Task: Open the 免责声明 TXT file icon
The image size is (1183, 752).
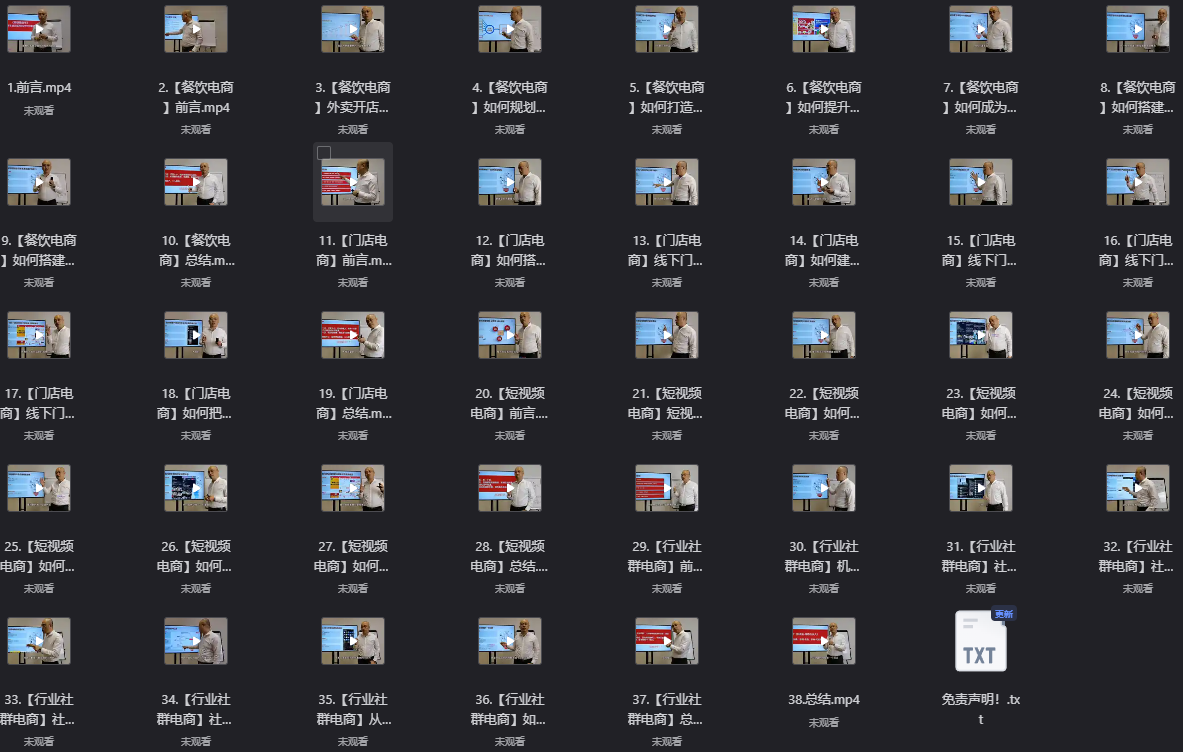Action: (x=980, y=642)
